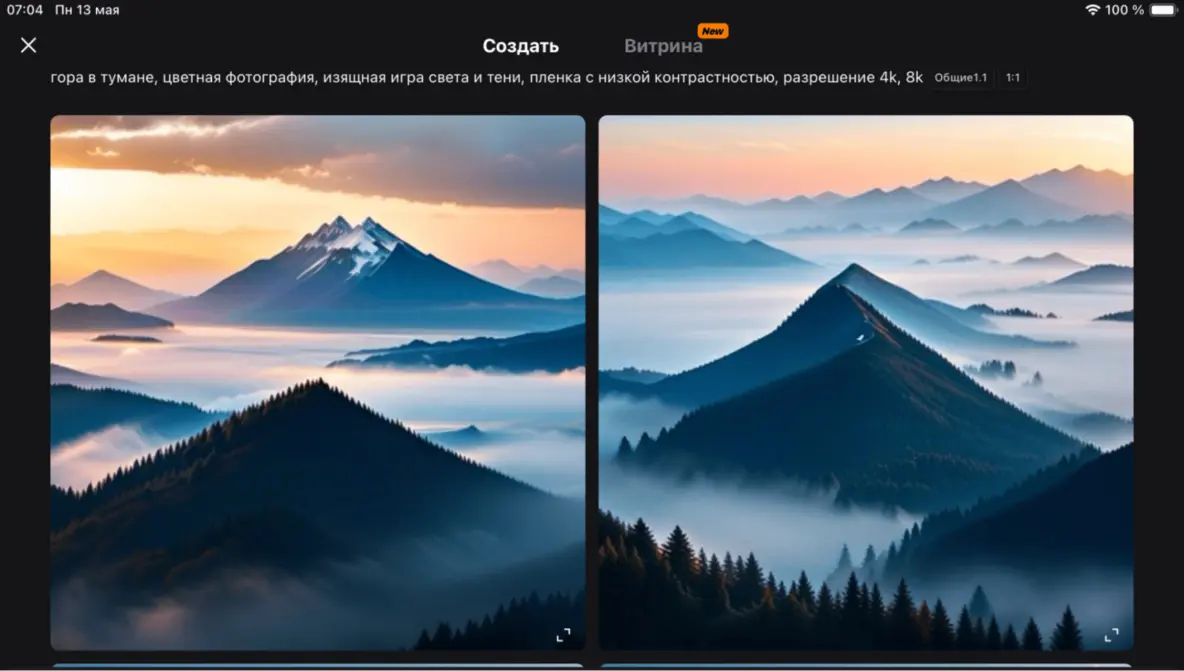
Task: Open the Витрина tab
Action: coord(663,46)
